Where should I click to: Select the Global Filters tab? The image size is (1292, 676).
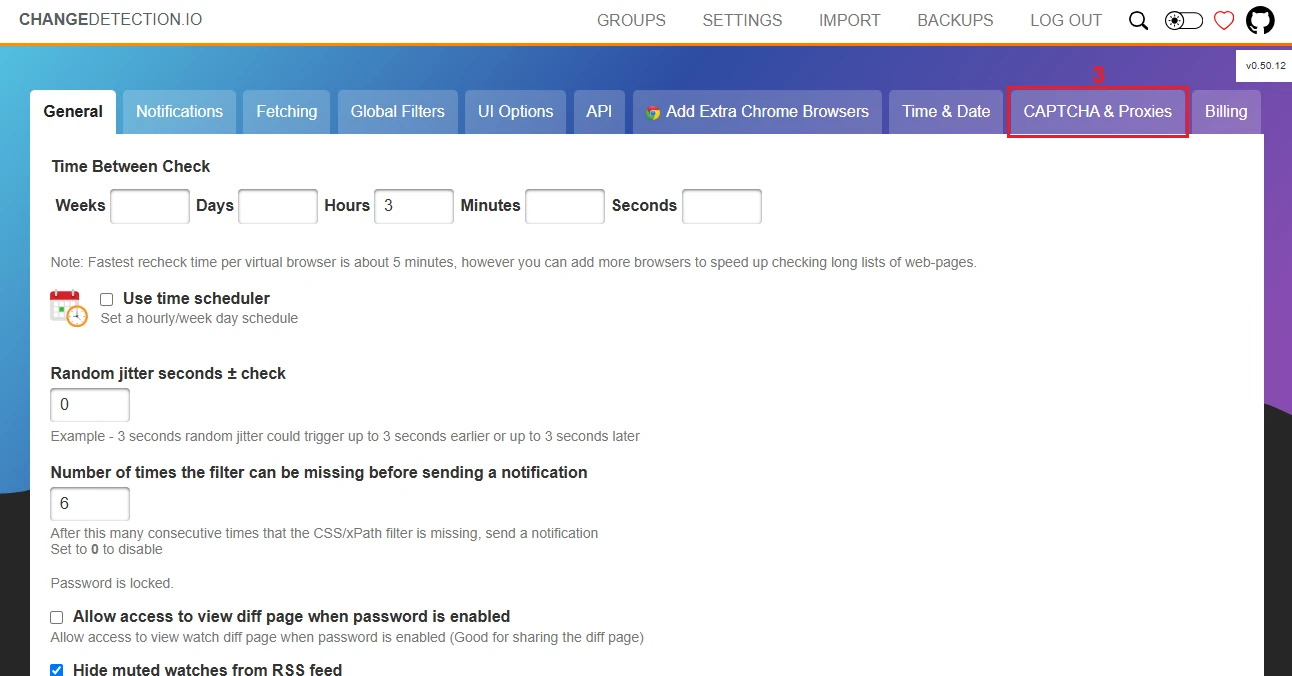pyautogui.click(x=397, y=112)
